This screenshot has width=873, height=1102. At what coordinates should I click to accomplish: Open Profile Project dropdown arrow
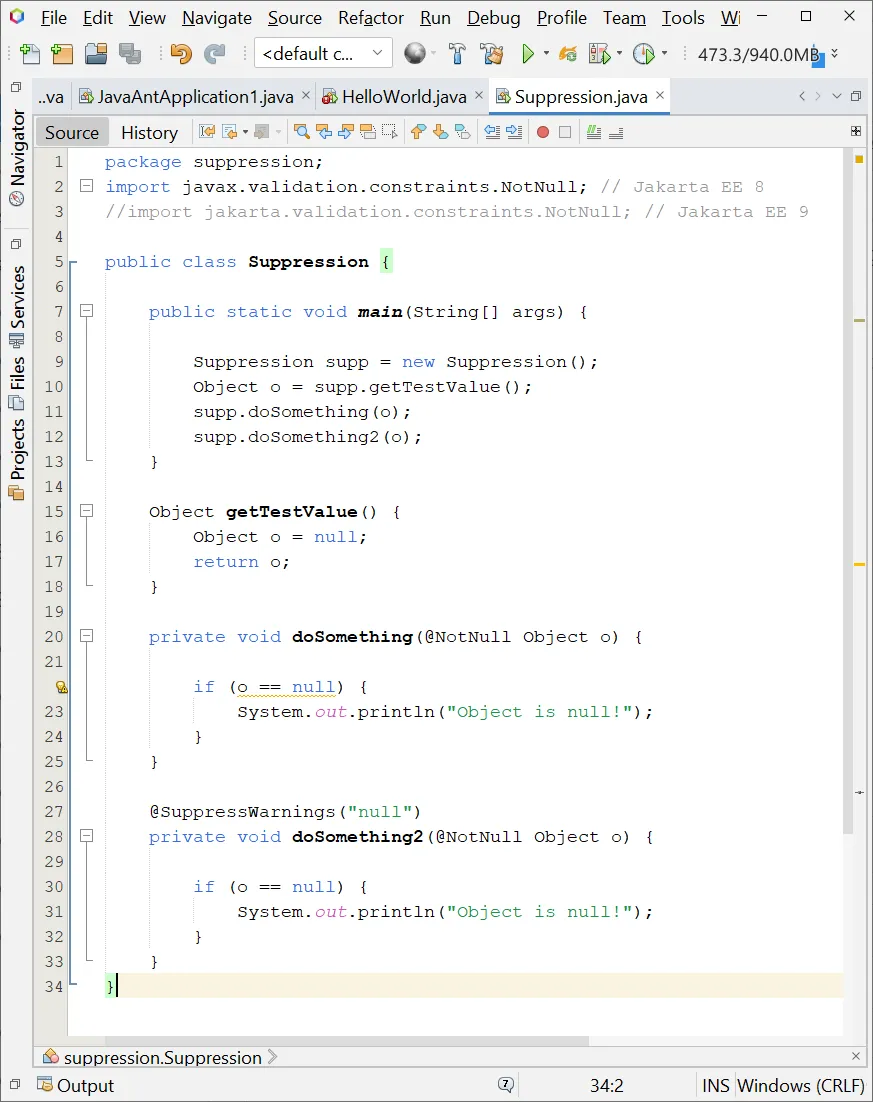619,53
